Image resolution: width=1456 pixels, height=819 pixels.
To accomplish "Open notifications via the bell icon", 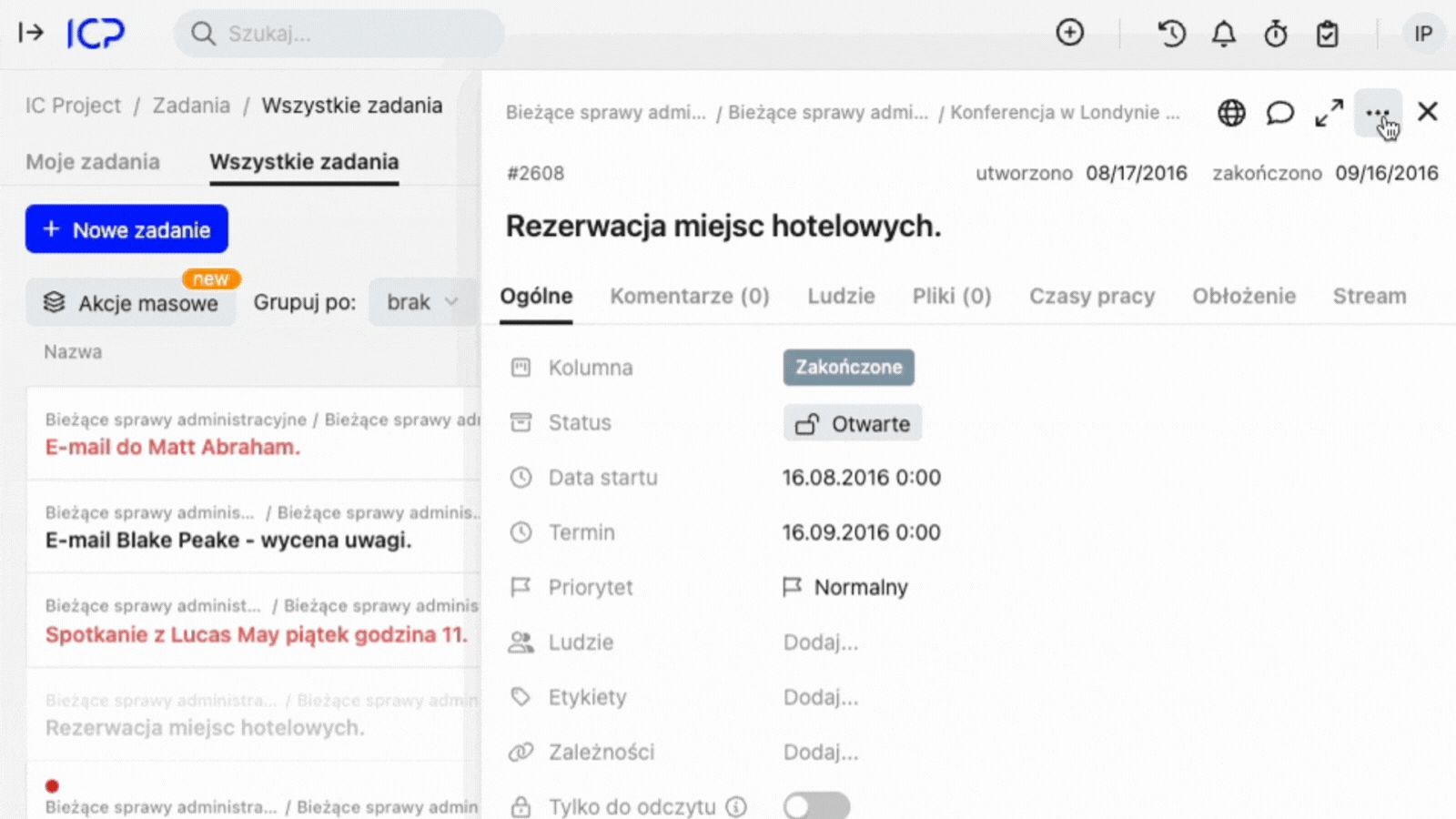I will coord(1223,34).
